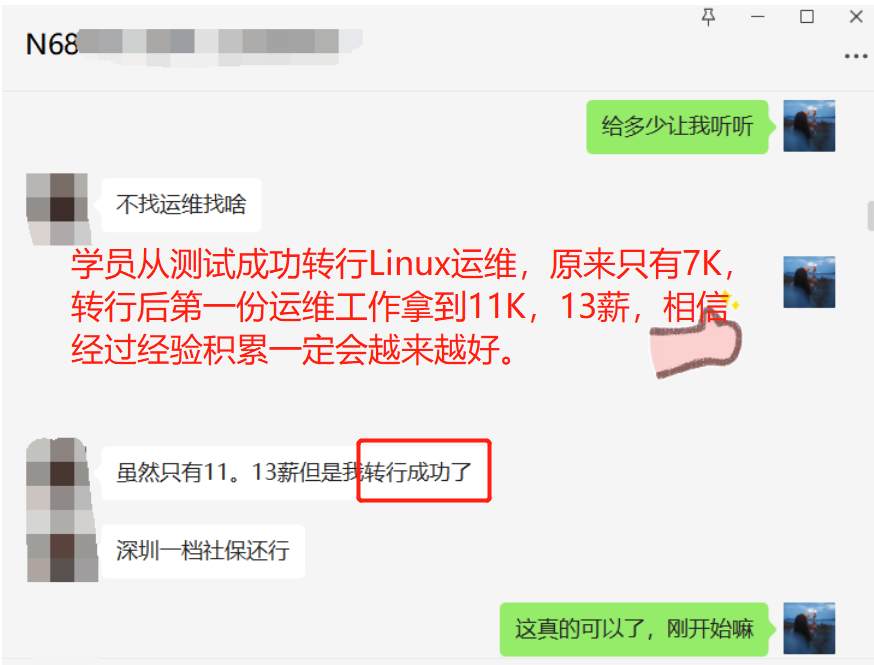Image resolution: width=874 pixels, height=665 pixels.
Task: Maximize the chat window
Action: tap(807, 17)
